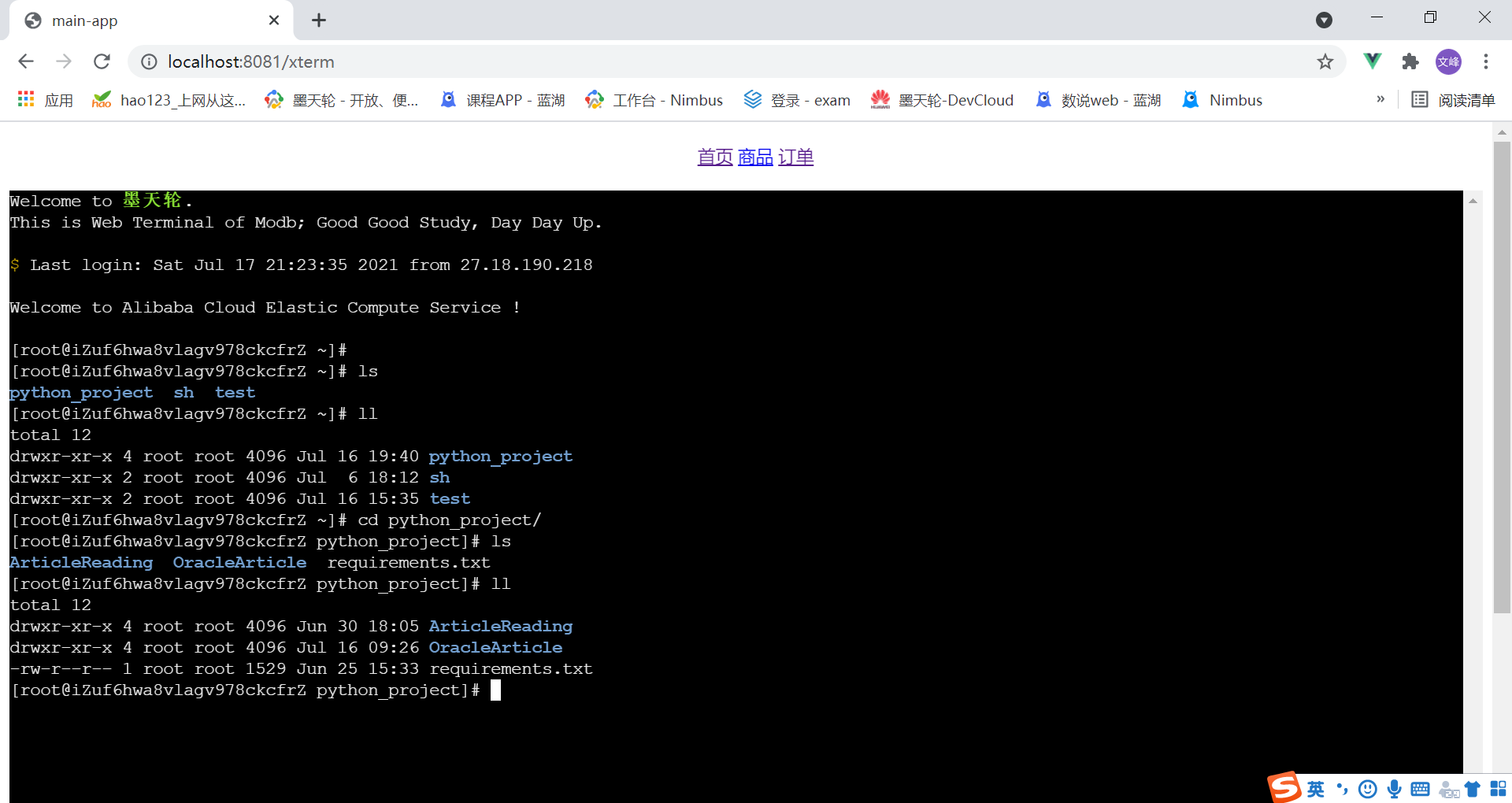Image resolution: width=1512 pixels, height=803 pixels.
Task: View site information icon in address bar
Action: (x=149, y=61)
